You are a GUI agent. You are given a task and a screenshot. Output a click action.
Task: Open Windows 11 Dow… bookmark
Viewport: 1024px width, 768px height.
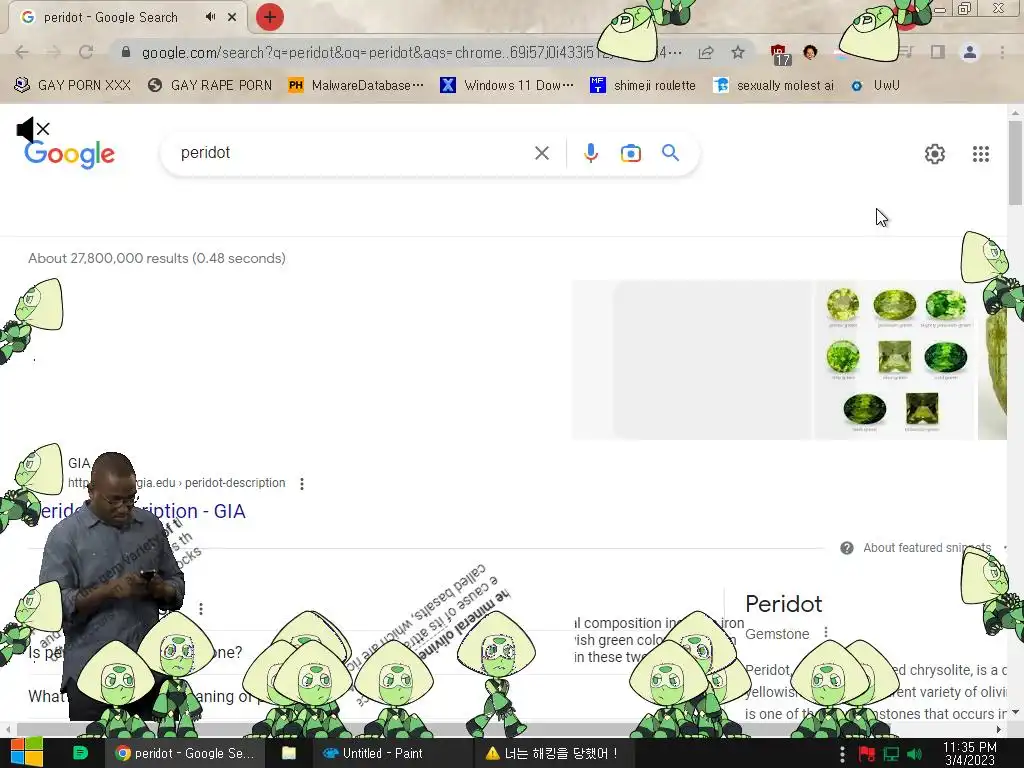tap(507, 85)
